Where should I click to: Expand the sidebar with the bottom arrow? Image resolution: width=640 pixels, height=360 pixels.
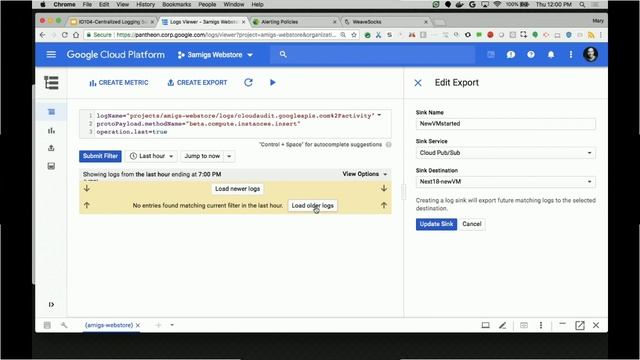51,304
